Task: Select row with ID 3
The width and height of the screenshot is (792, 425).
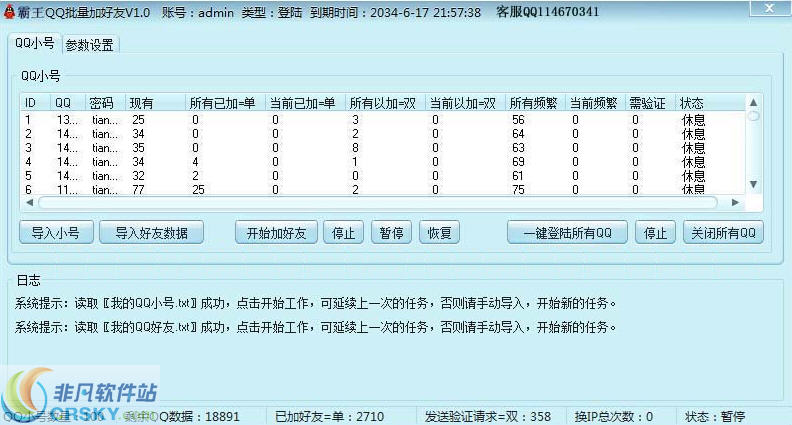Action: pos(382,148)
